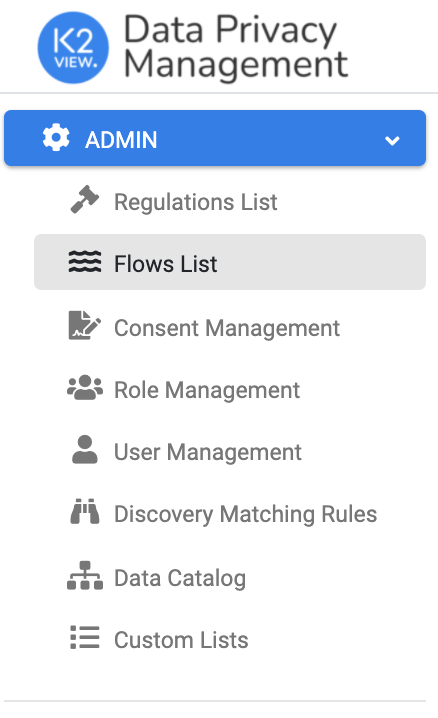438x718 pixels.
Task: Click the waves icon for Flows
Action: click(x=85, y=262)
